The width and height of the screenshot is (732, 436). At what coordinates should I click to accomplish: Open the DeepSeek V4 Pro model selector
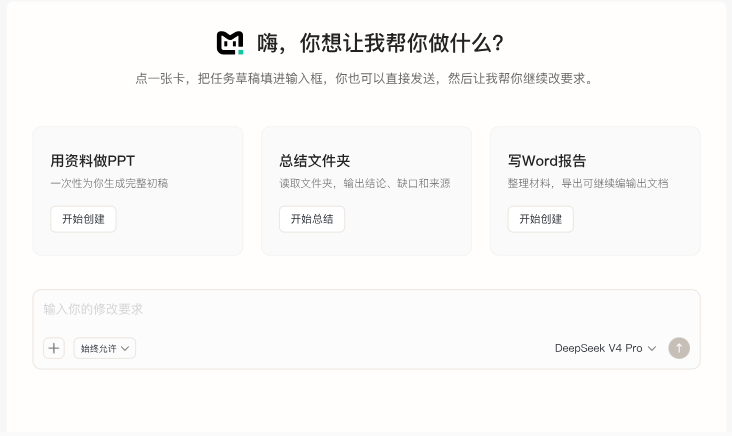pyautogui.click(x=605, y=348)
